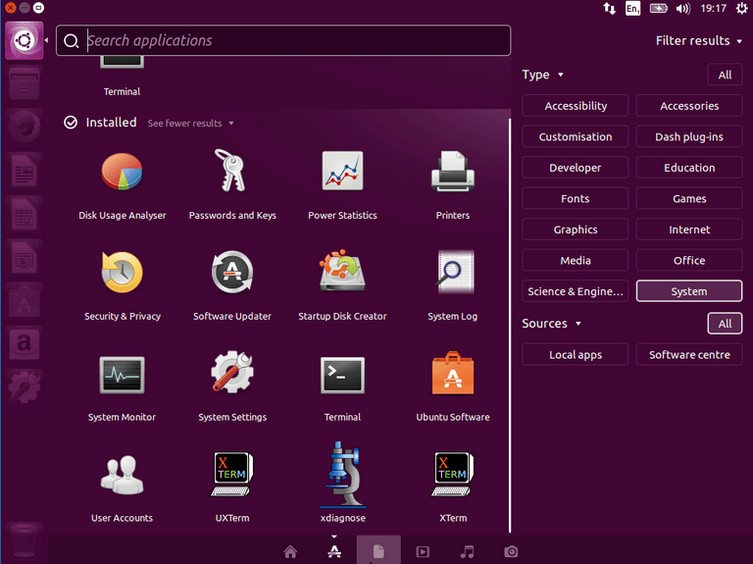The image size is (753, 564).
Task: Click the results vertical scrollbar
Action: click(x=510, y=325)
